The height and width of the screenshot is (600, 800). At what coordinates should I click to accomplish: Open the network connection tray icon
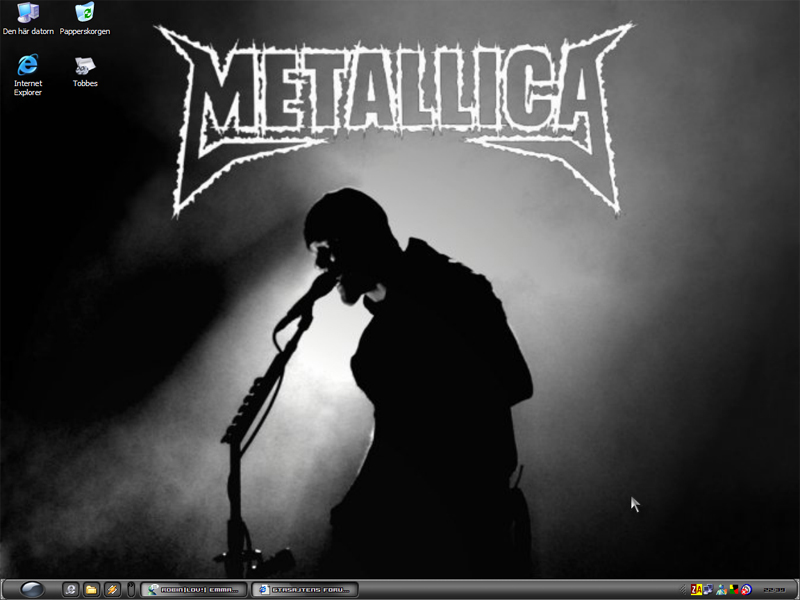point(708,590)
